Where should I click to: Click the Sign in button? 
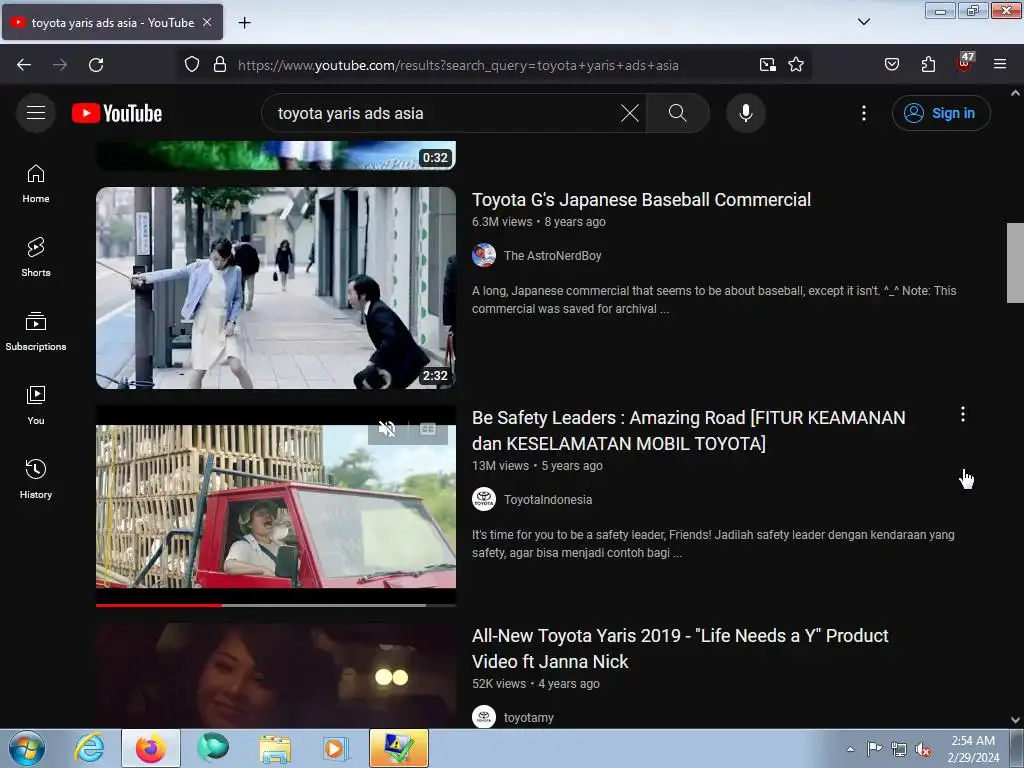[941, 113]
